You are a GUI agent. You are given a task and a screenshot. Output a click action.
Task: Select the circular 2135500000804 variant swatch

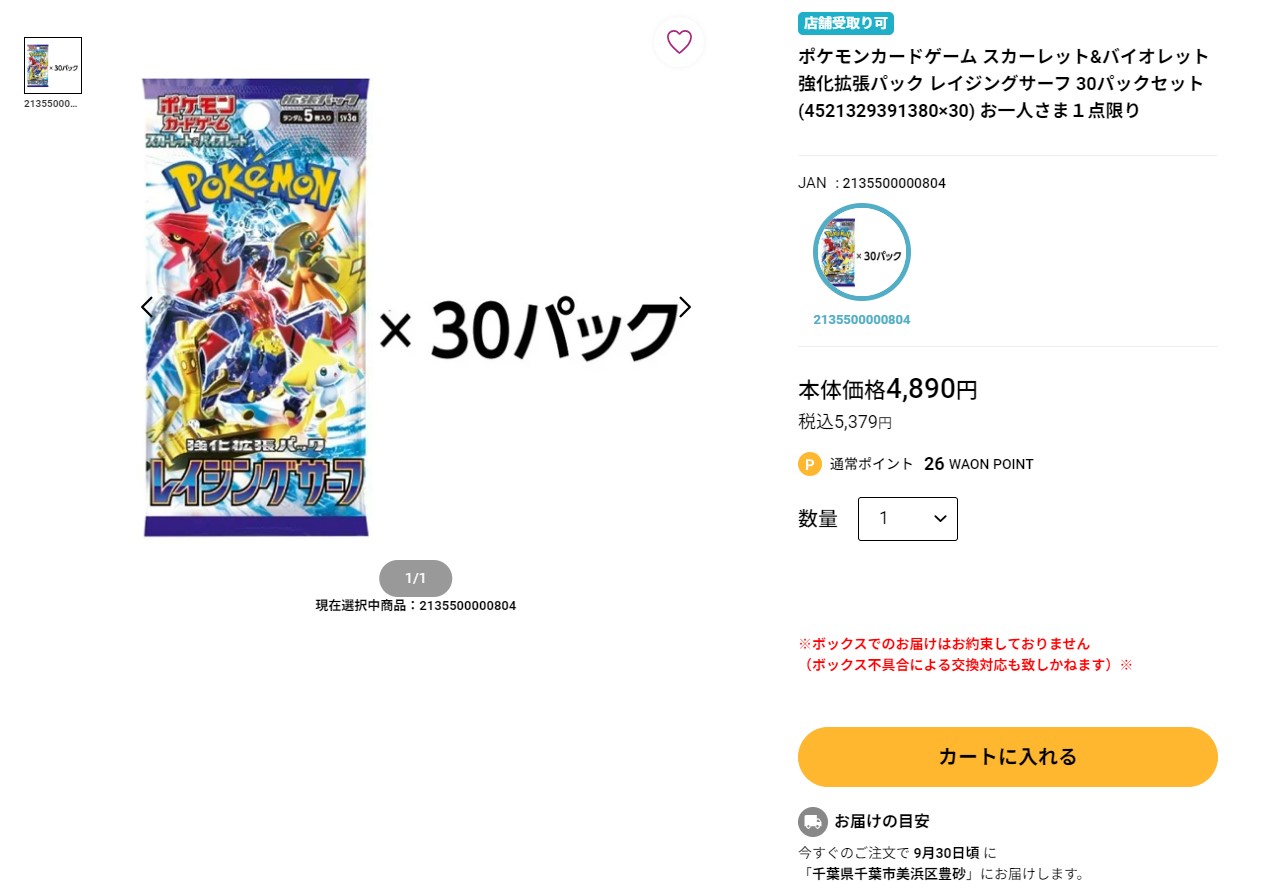(x=862, y=252)
